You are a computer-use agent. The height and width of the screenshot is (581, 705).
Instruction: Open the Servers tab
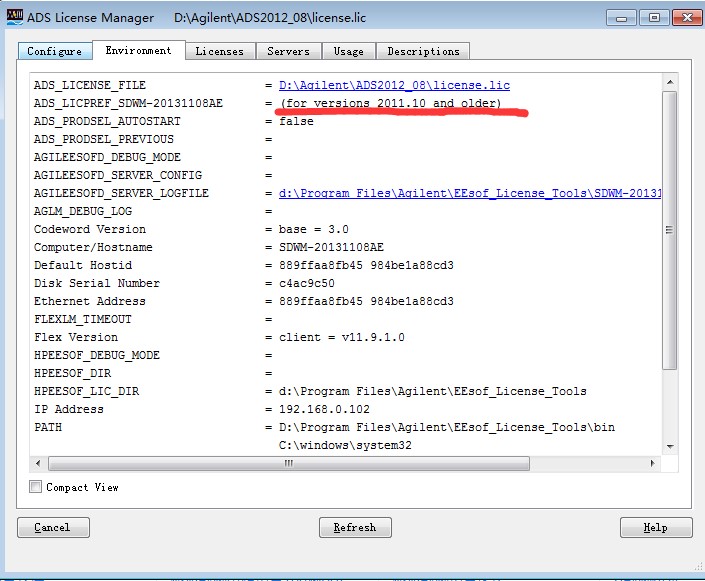(x=288, y=51)
